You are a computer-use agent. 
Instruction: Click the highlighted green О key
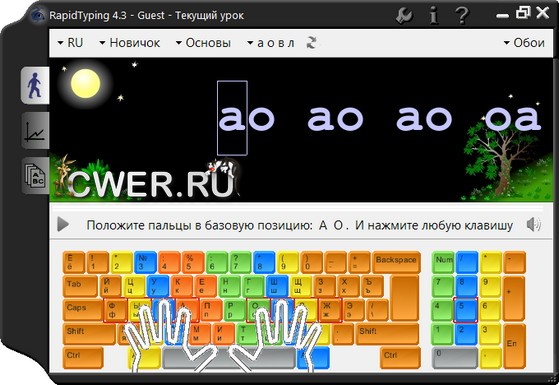click(x=259, y=310)
